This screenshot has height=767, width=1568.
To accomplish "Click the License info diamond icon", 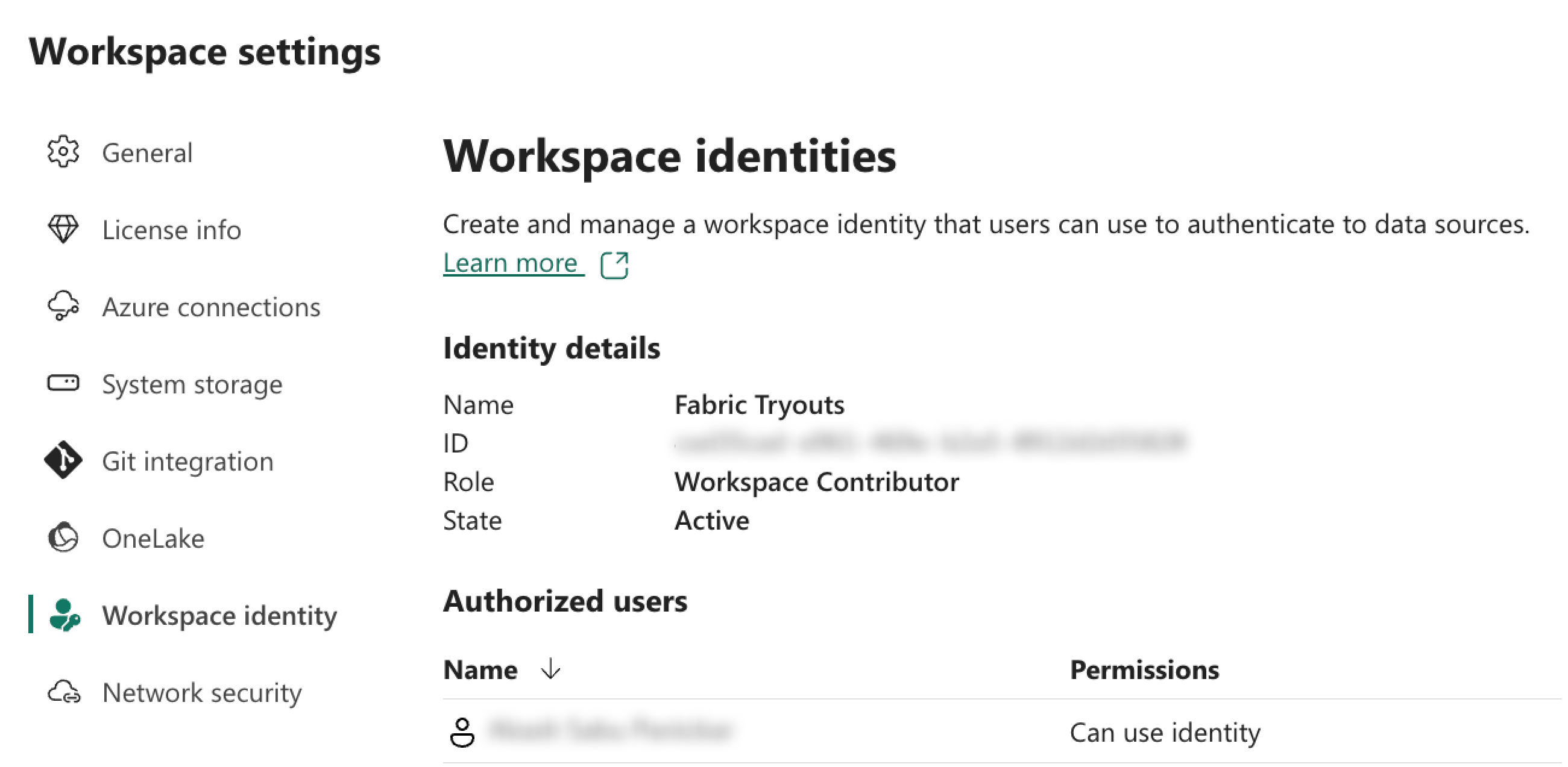I will 63,230.
